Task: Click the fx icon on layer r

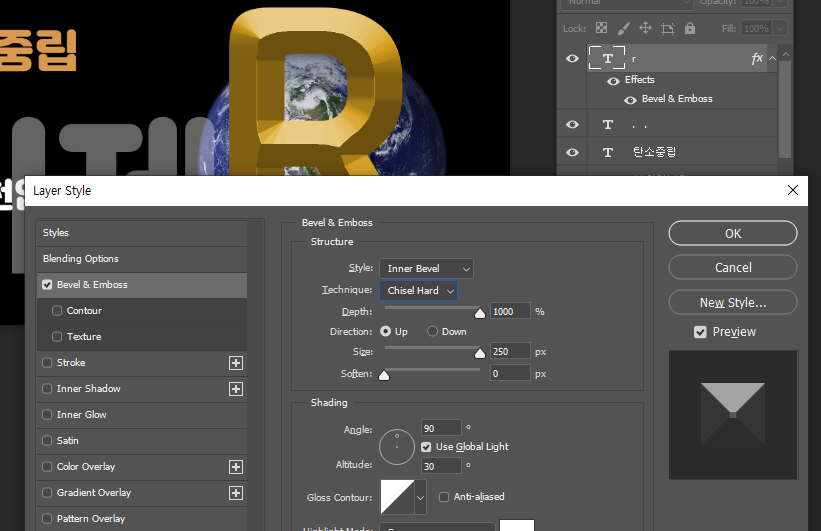Action: 757,58
